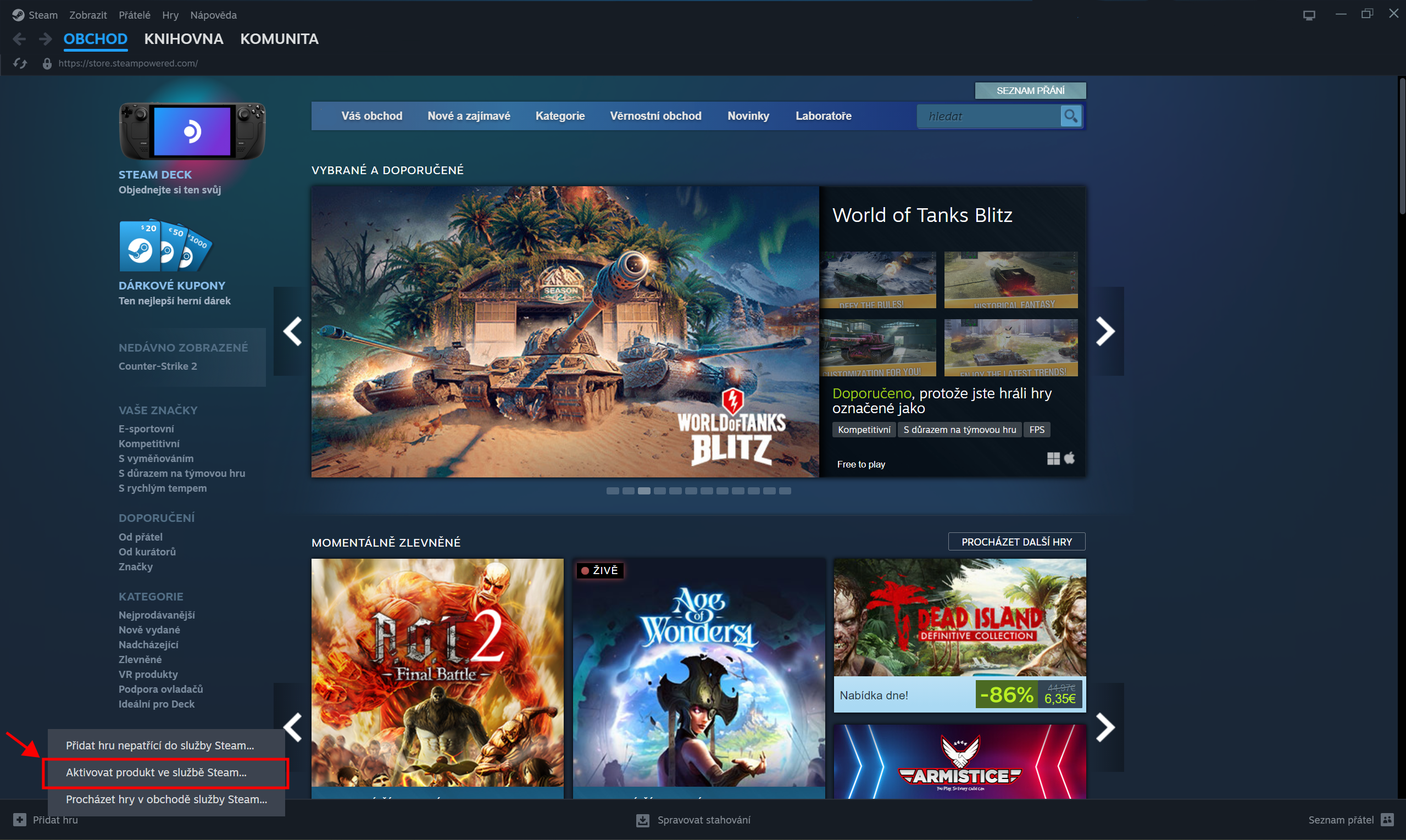
Task: Open Seznam přátel
Action: point(1351,820)
